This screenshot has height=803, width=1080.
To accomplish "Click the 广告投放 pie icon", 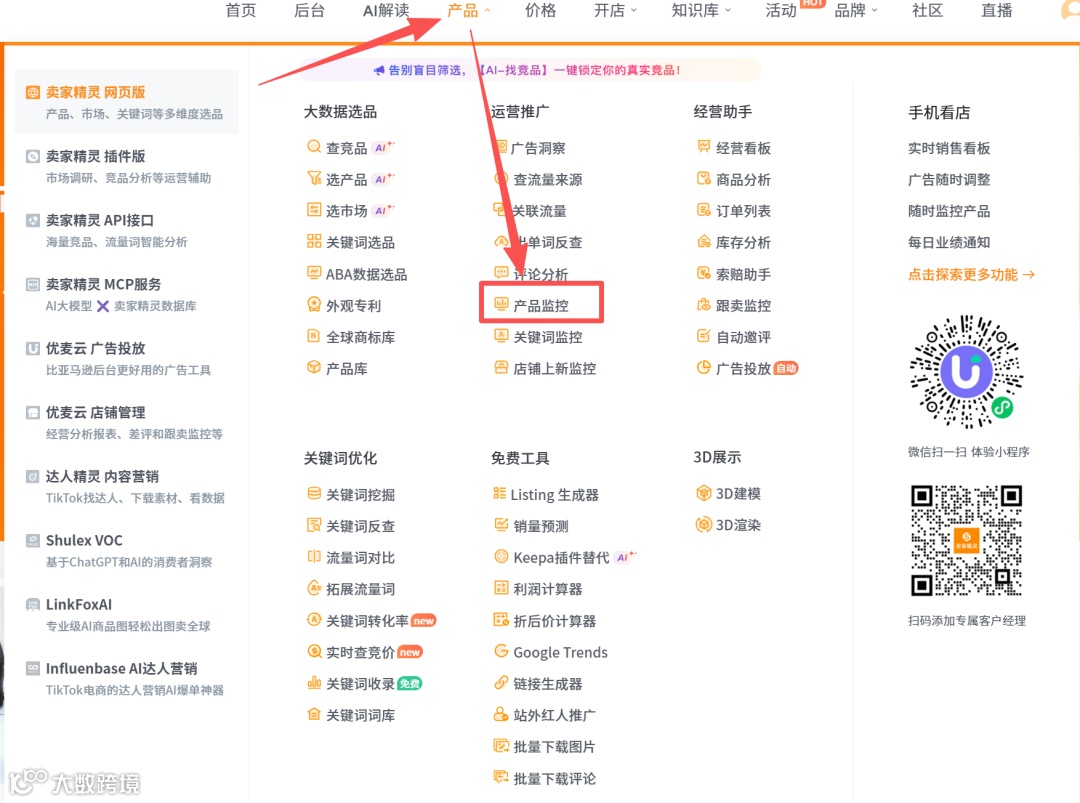I will tap(703, 368).
